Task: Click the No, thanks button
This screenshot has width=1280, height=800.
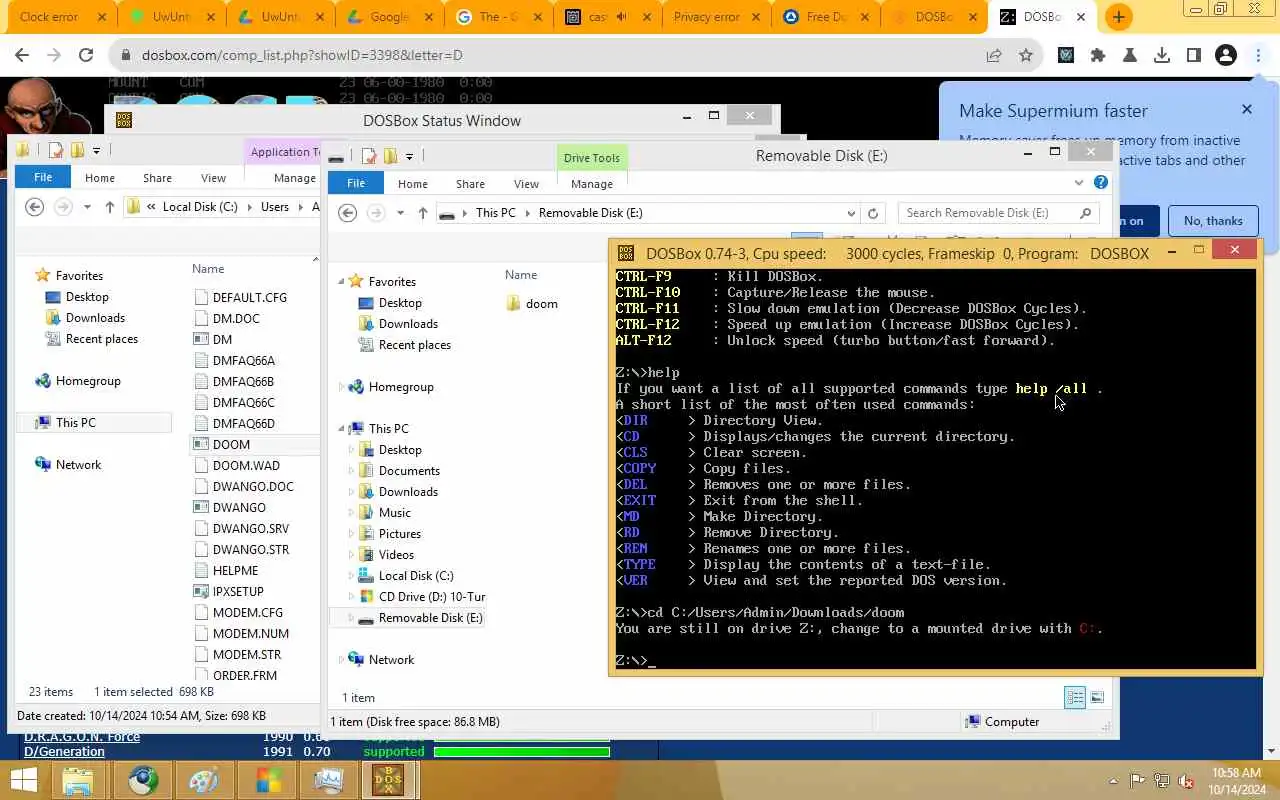Action: 1213,221
